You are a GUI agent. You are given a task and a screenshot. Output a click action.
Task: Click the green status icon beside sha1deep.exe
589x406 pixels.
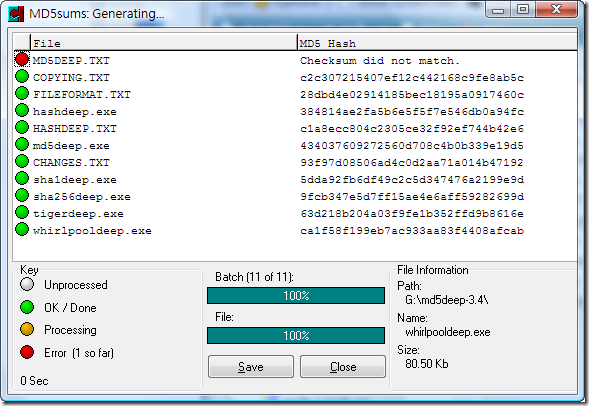tap(22, 178)
